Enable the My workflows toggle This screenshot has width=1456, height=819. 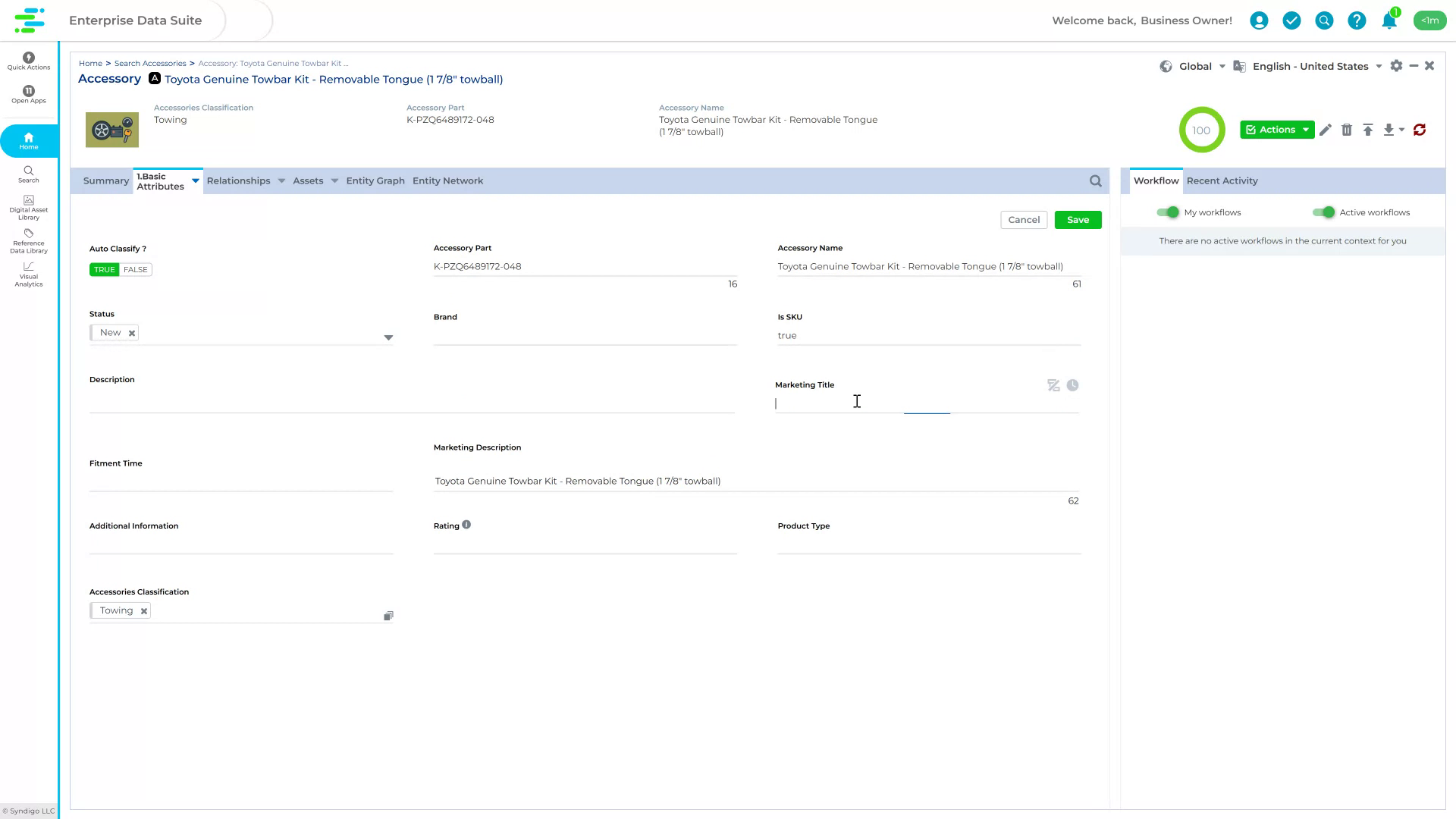[x=1167, y=212]
